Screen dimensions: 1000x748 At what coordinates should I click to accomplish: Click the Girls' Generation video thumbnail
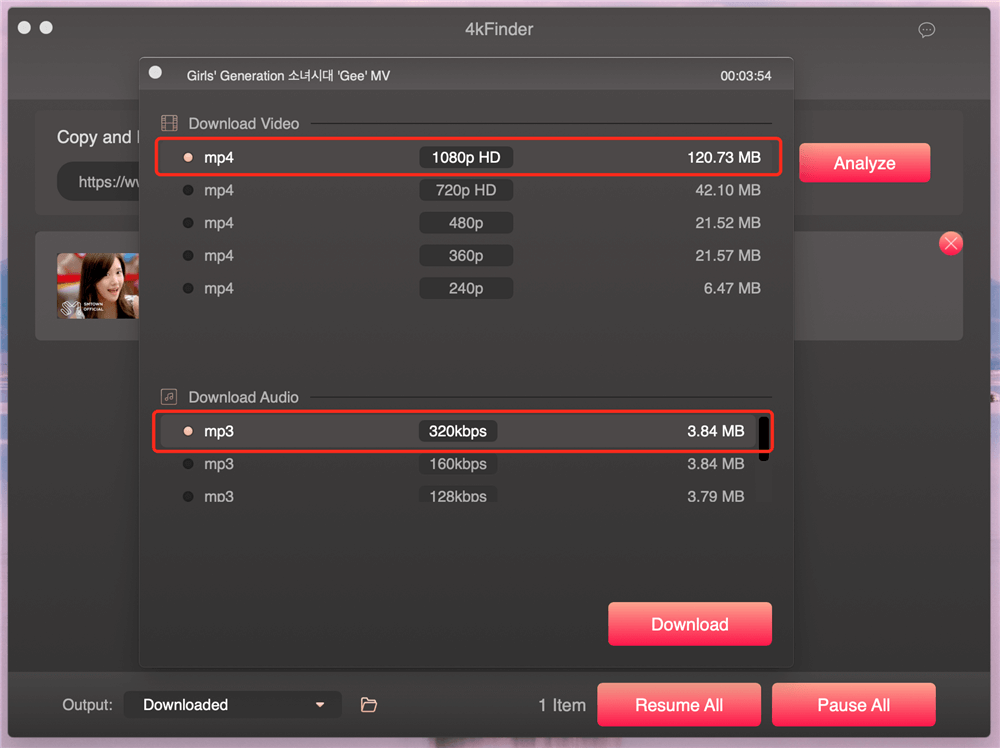pyautogui.click(x=97, y=286)
